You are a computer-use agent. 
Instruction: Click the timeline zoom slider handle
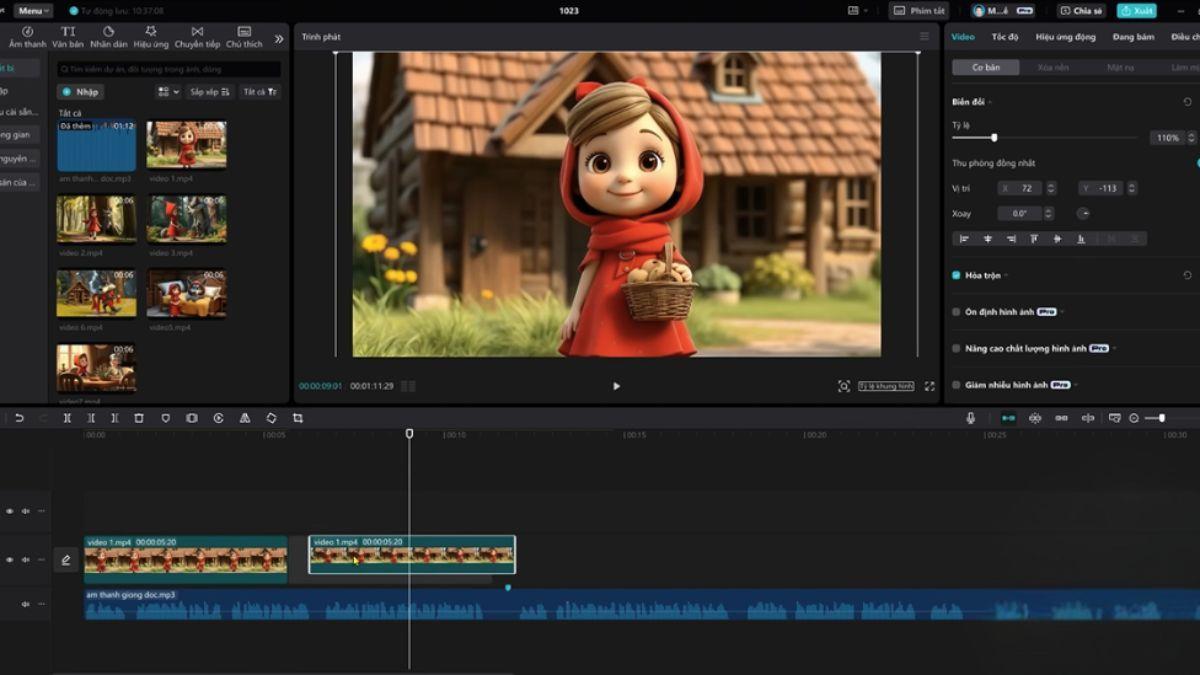(1161, 418)
